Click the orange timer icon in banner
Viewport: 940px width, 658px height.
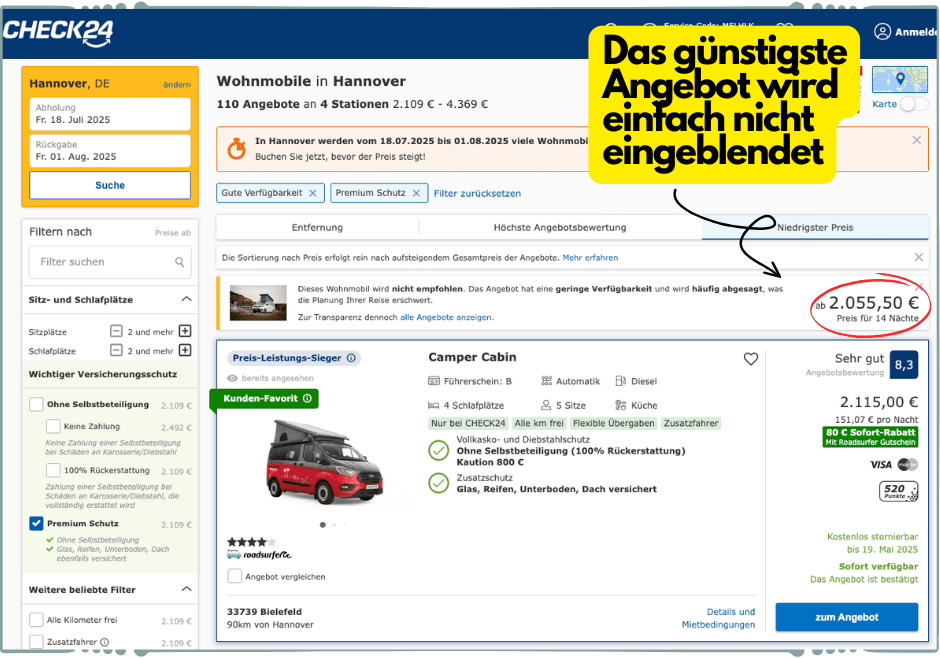tap(236, 148)
